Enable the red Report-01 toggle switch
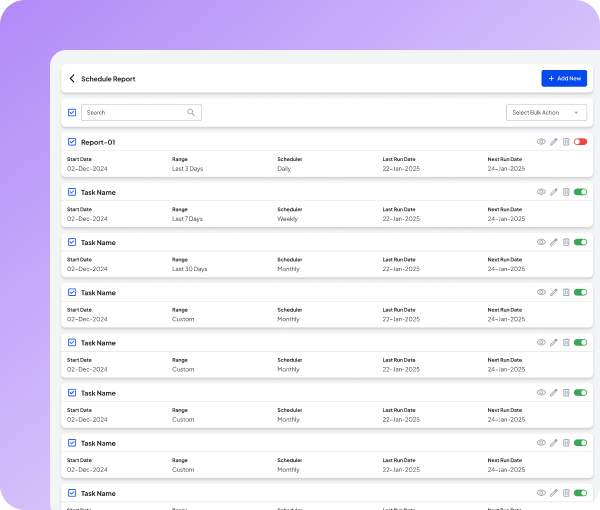Screen dimensions: 600x510 (x=580, y=142)
